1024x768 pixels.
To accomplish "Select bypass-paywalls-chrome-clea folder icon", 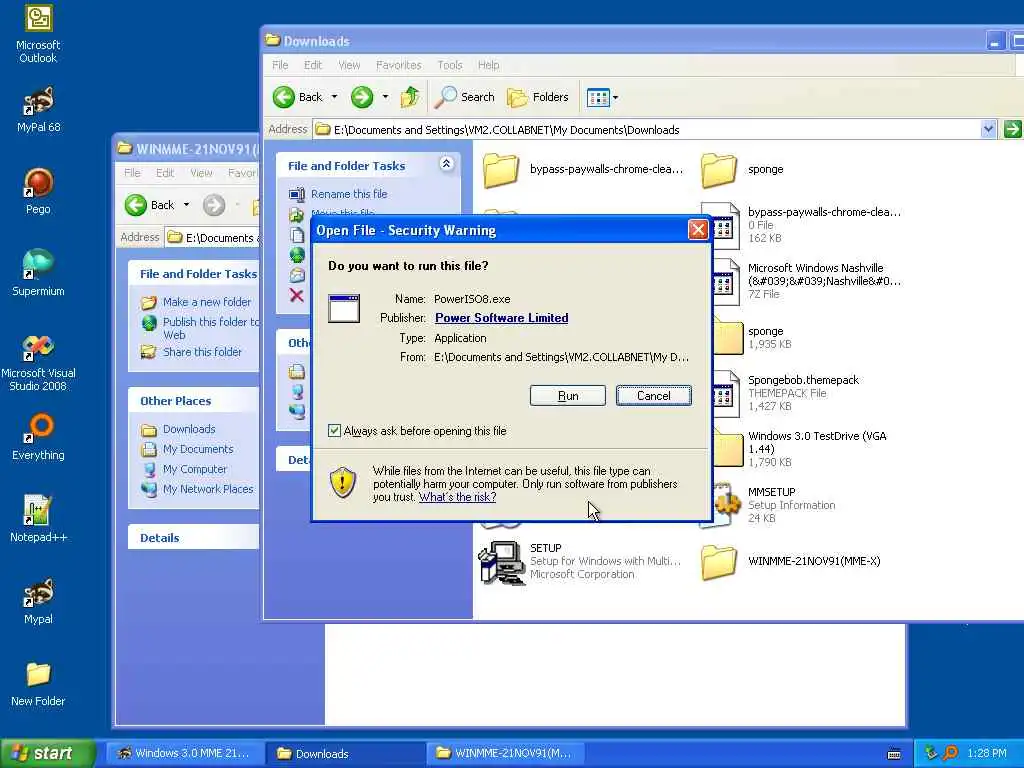I will 501,169.
